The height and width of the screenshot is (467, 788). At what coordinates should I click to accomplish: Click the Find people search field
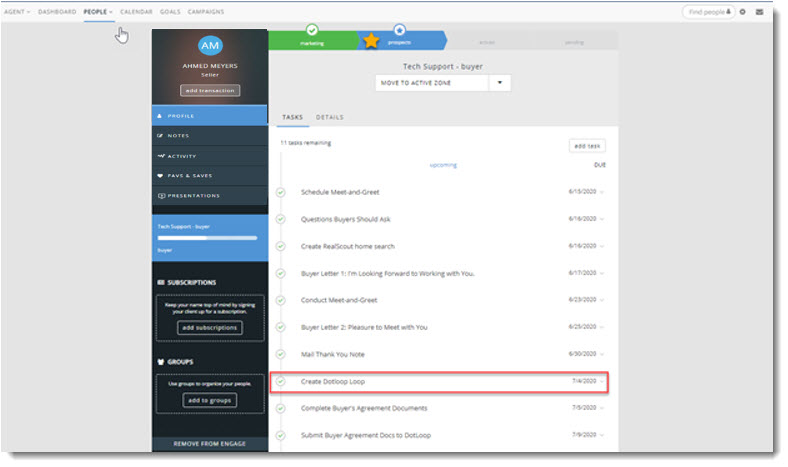[x=709, y=12]
